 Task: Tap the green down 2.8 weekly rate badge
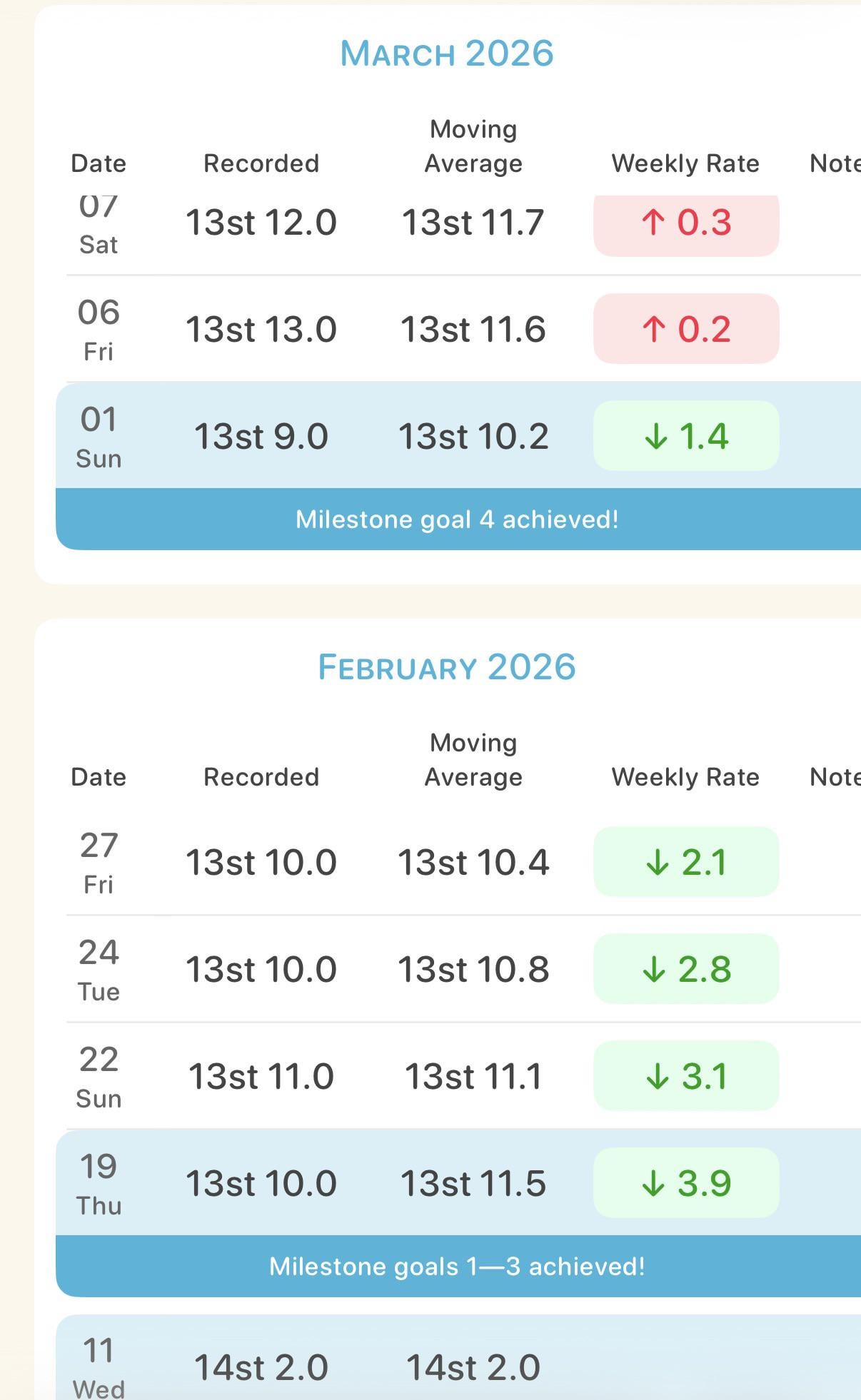pos(685,969)
